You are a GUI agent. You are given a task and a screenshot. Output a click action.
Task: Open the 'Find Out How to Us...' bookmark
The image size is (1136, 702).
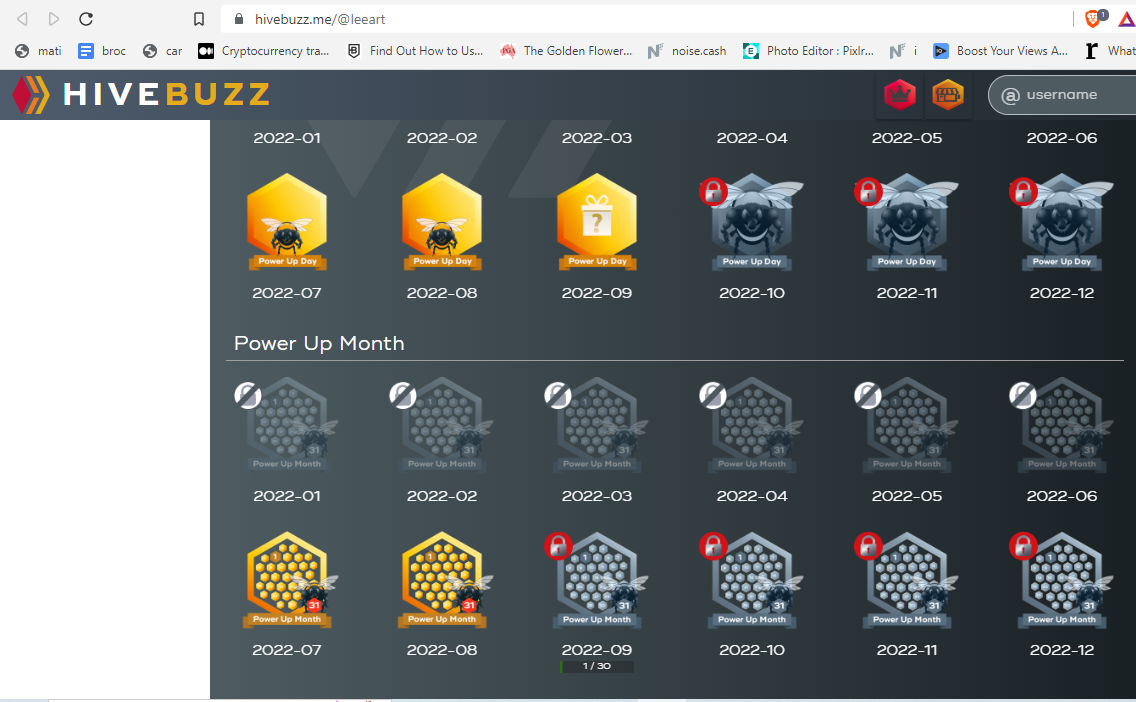tap(415, 51)
